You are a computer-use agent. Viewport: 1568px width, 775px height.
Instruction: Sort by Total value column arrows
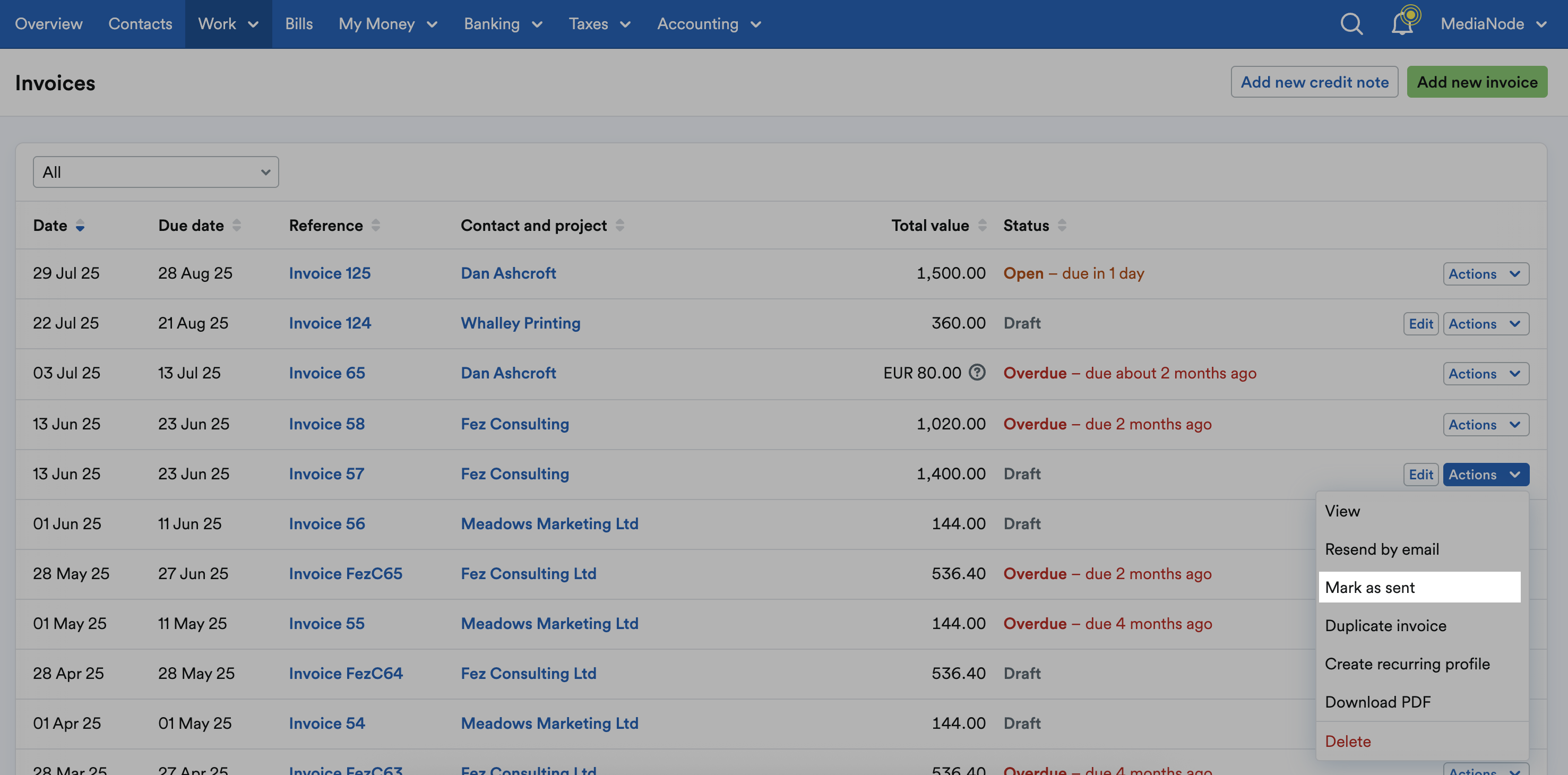pyautogui.click(x=982, y=226)
